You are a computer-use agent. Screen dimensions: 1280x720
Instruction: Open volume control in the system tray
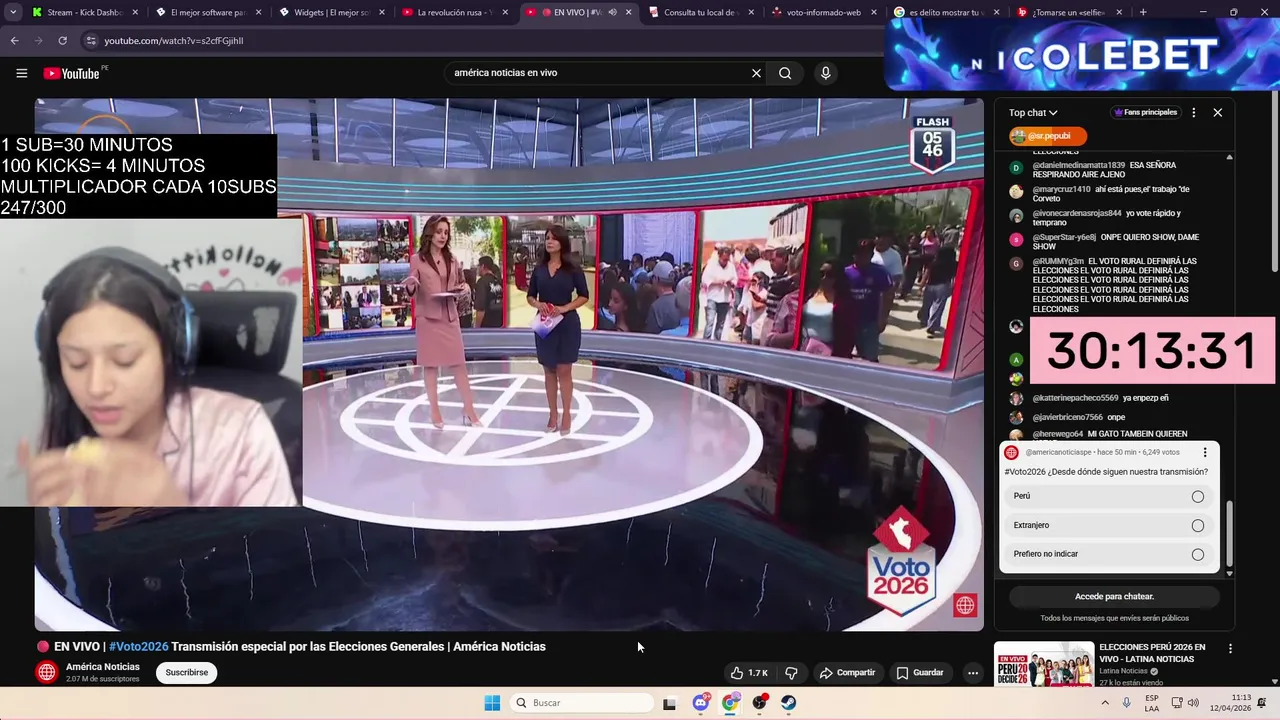[x=1194, y=703]
